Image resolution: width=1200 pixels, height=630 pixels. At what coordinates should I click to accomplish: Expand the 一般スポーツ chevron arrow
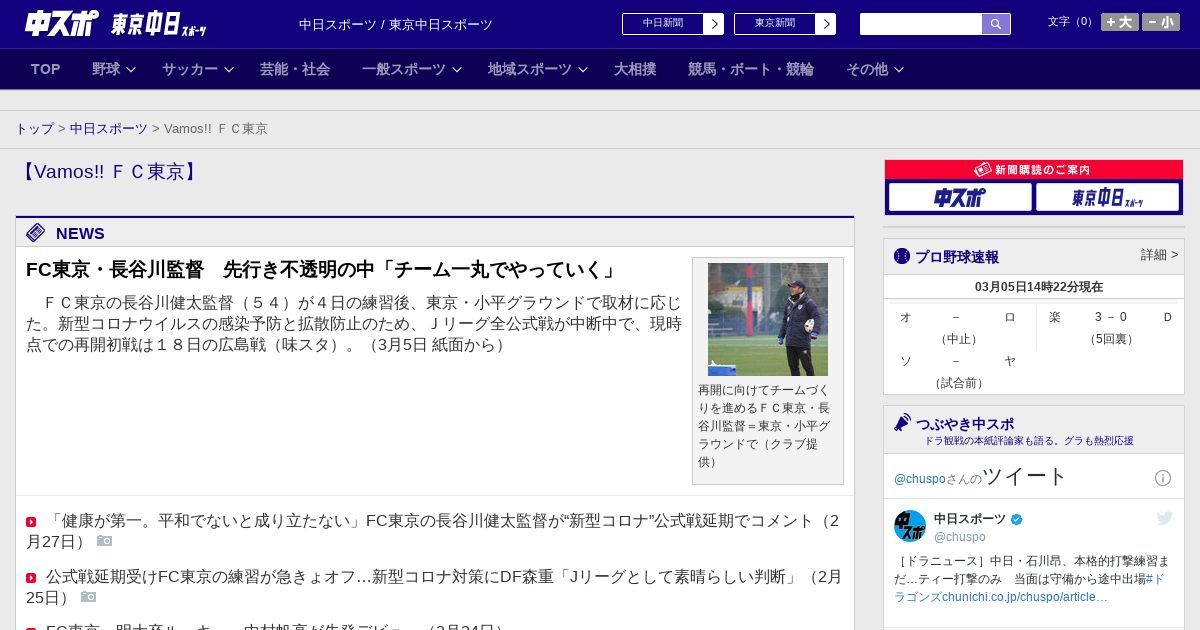tap(457, 69)
